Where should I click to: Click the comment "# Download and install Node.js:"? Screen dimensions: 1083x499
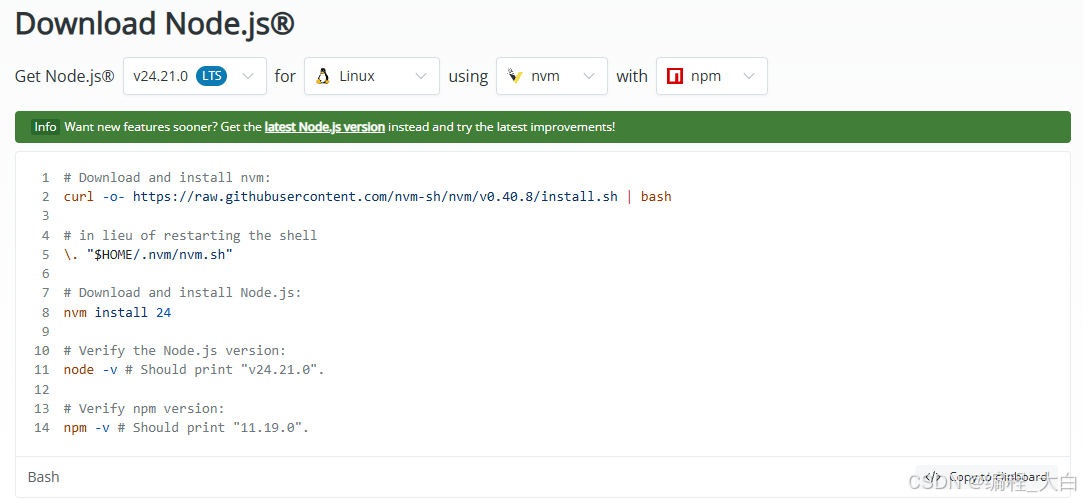[x=182, y=292]
